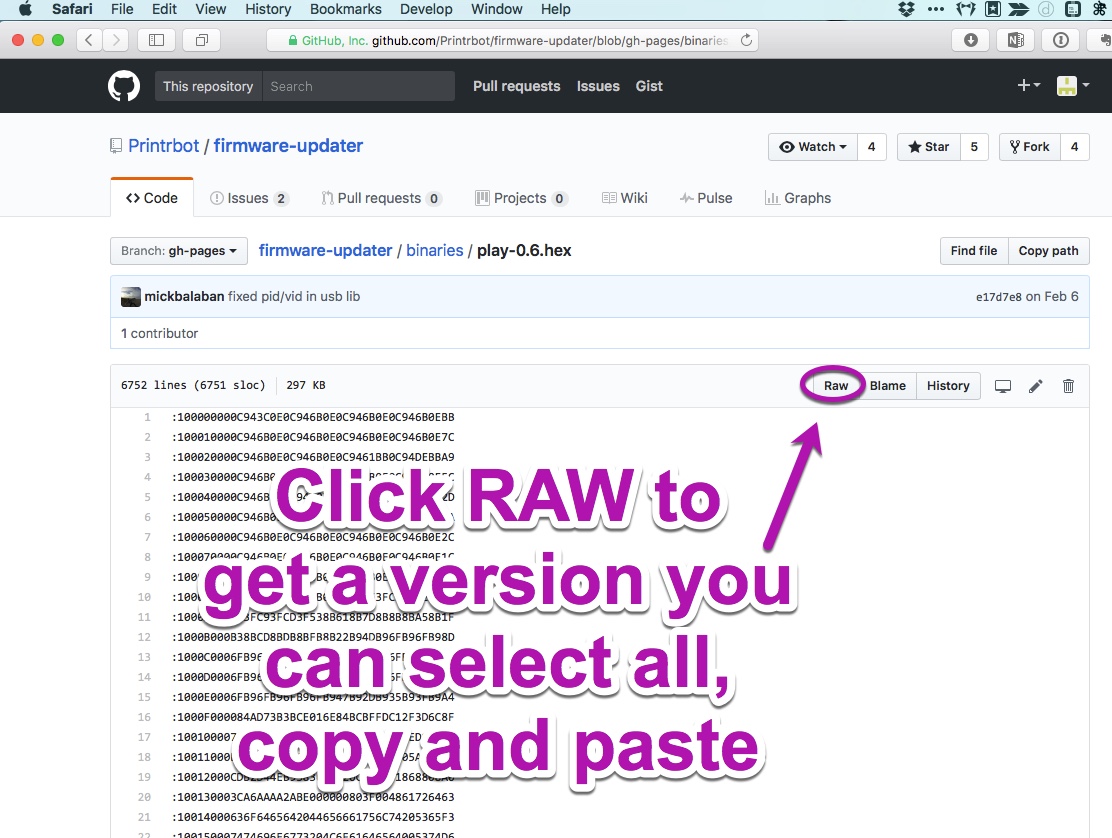Reload the page with refresh icon

746,40
